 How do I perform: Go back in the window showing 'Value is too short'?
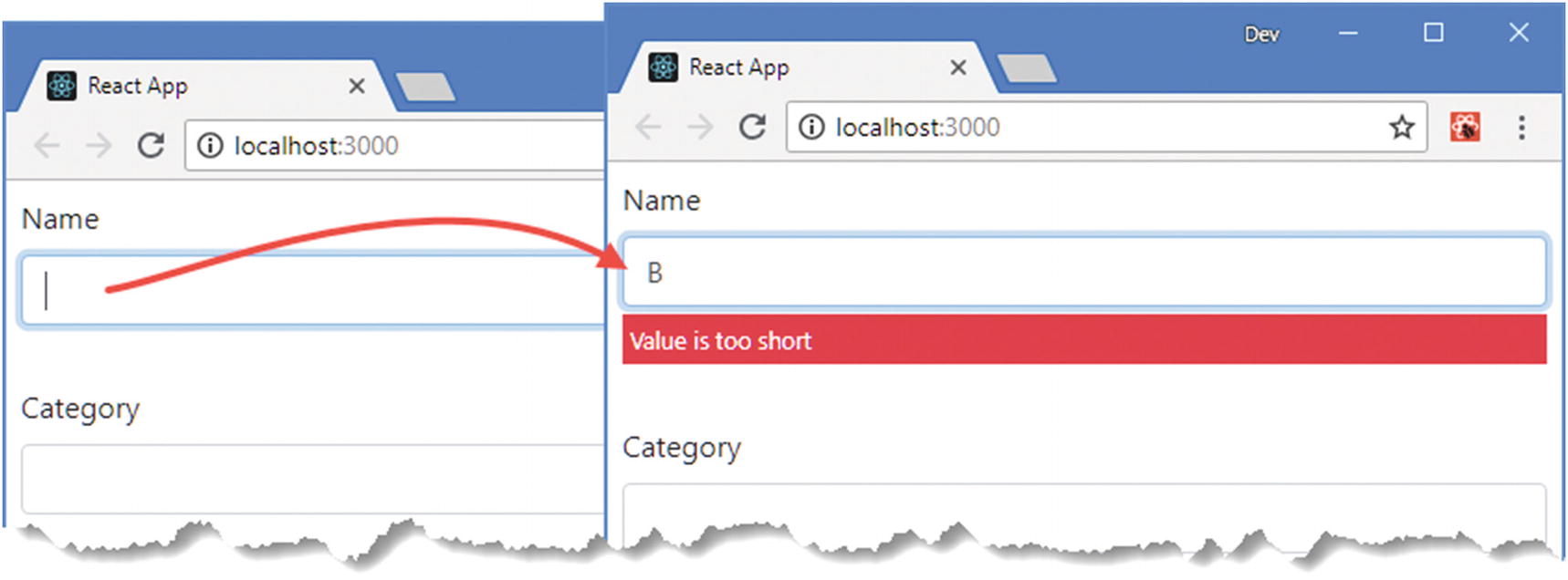click(648, 127)
